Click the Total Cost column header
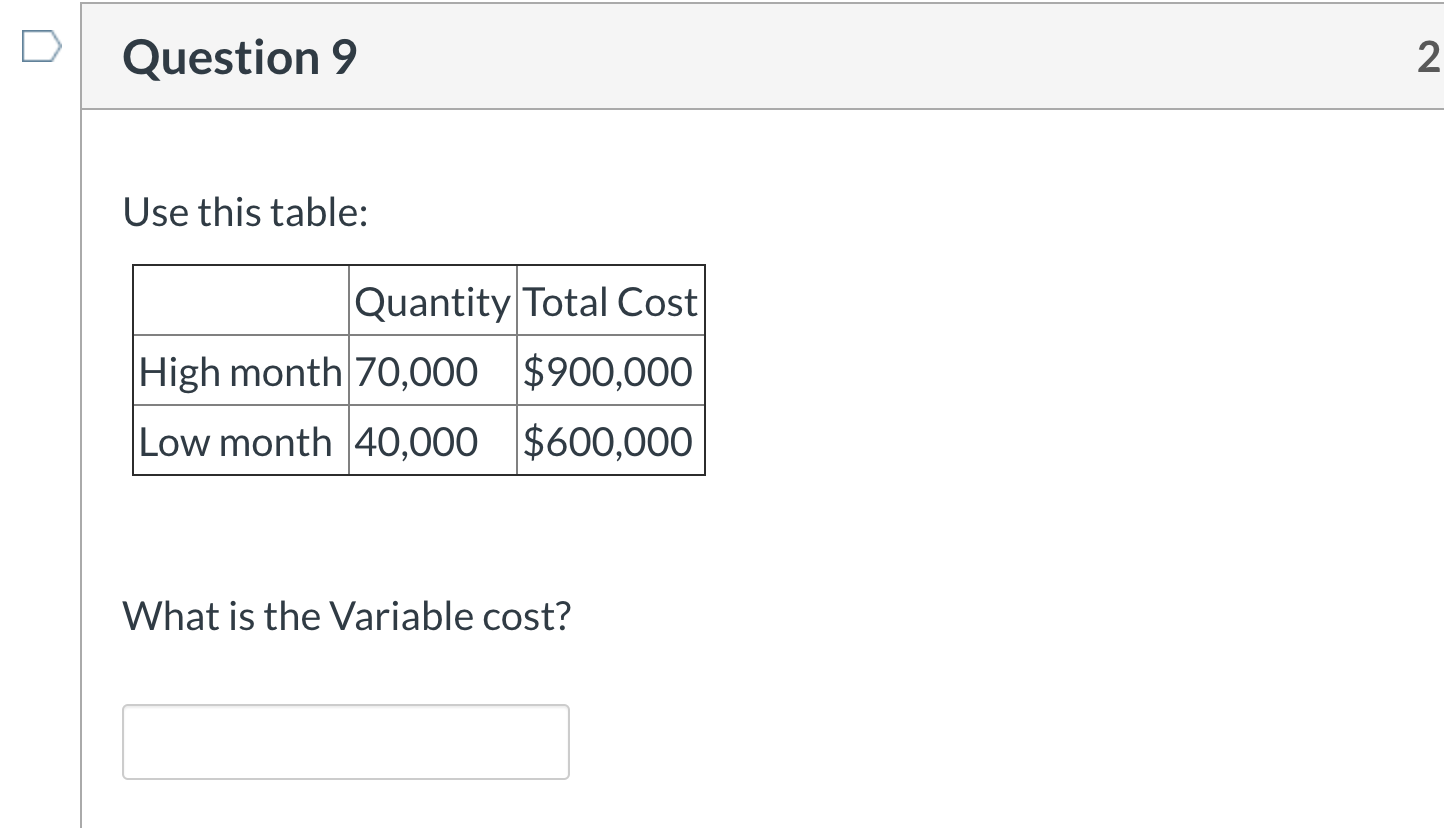The height and width of the screenshot is (828, 1444). click(610, 301)
